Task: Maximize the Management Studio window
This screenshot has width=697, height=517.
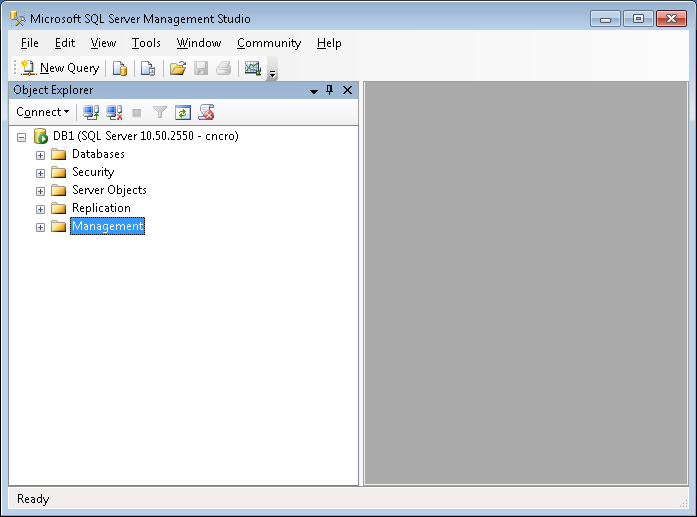Action: click(x=638, y=19)
